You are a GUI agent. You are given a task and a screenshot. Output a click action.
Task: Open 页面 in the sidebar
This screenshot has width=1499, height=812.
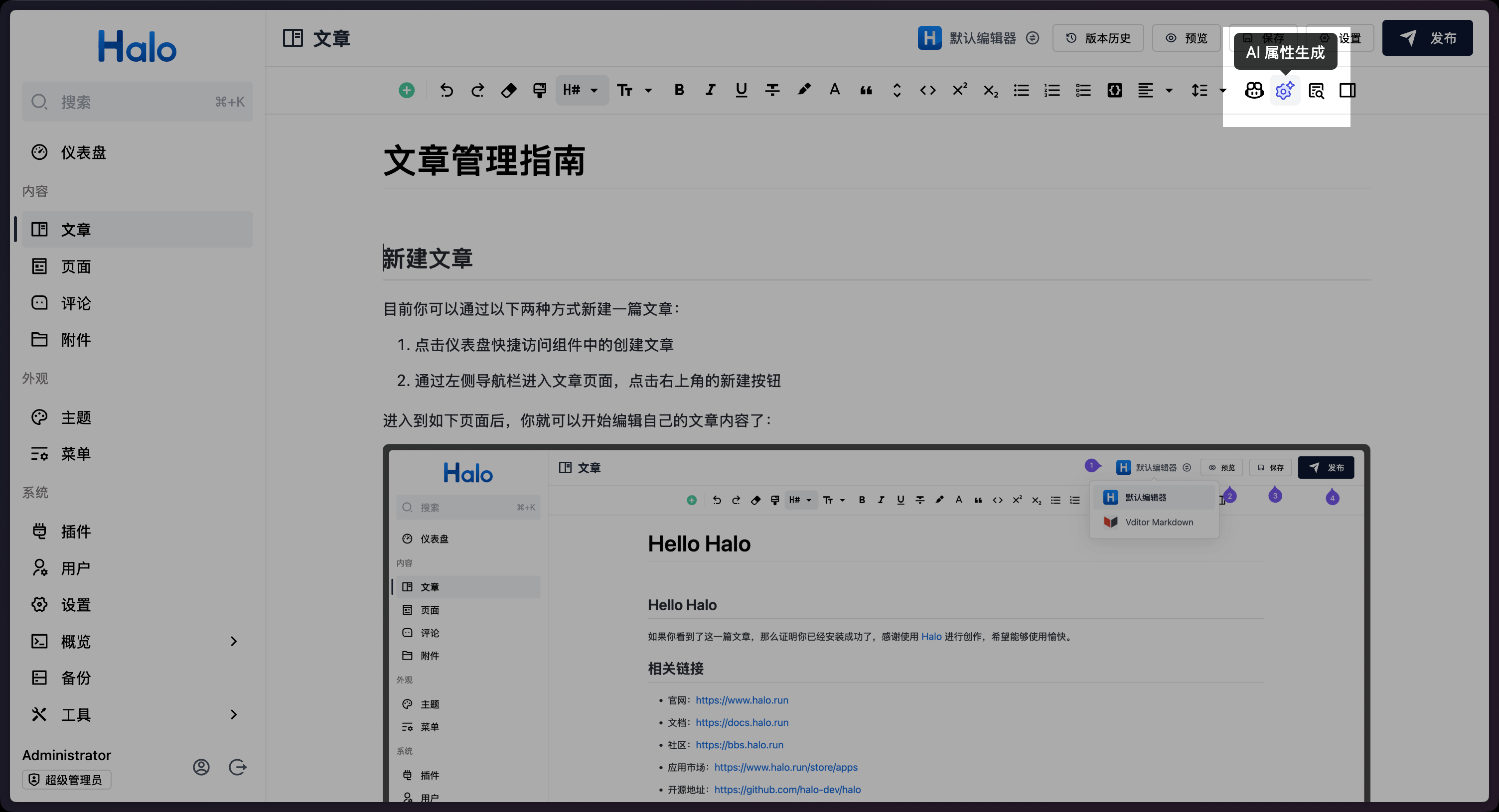point(138,267)
